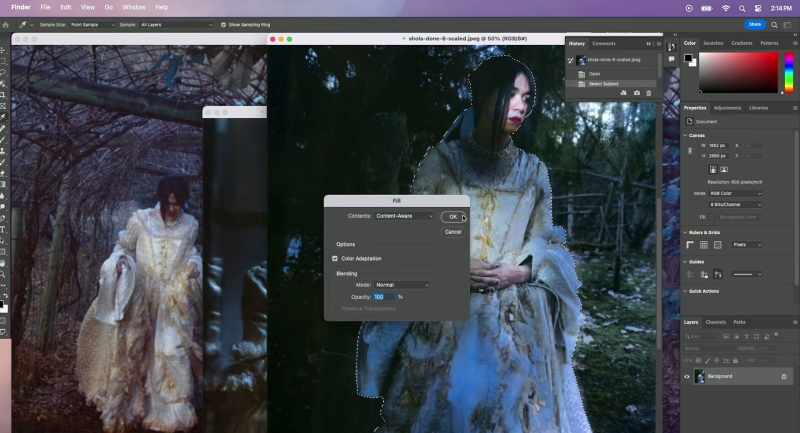Image resolution: width=800 pixels, height=433 pixels.
Task: Click the trash icon in History panel
Action: coord(649,93)
